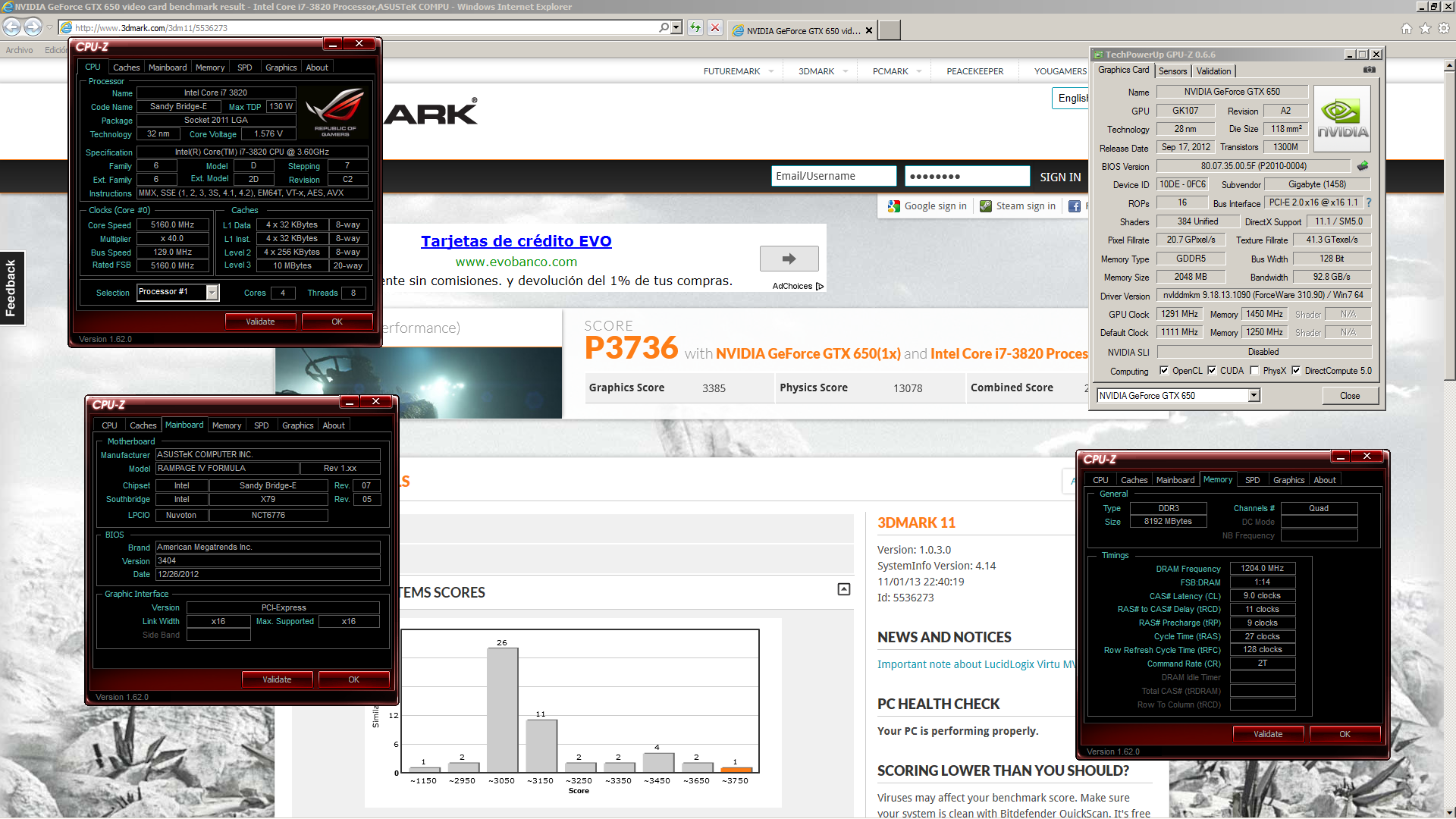Switch to SPD tab in top CPU-Z window

(244, 67)
